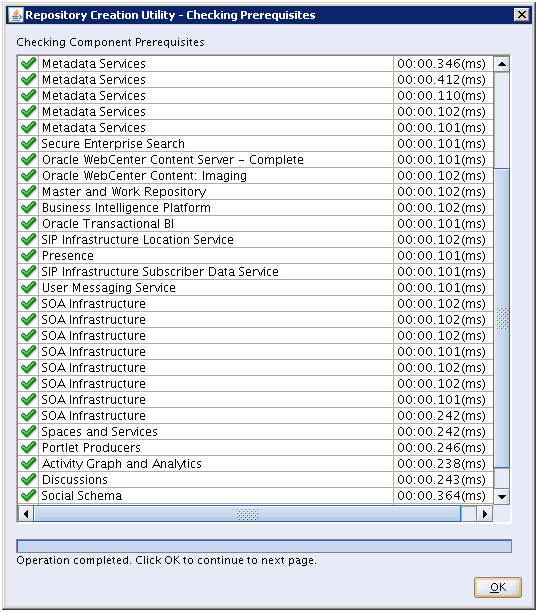538x612 pixels.
Task: Click the 00:00.243(ms) time for Discussions
Action: [x=443, y=480]
